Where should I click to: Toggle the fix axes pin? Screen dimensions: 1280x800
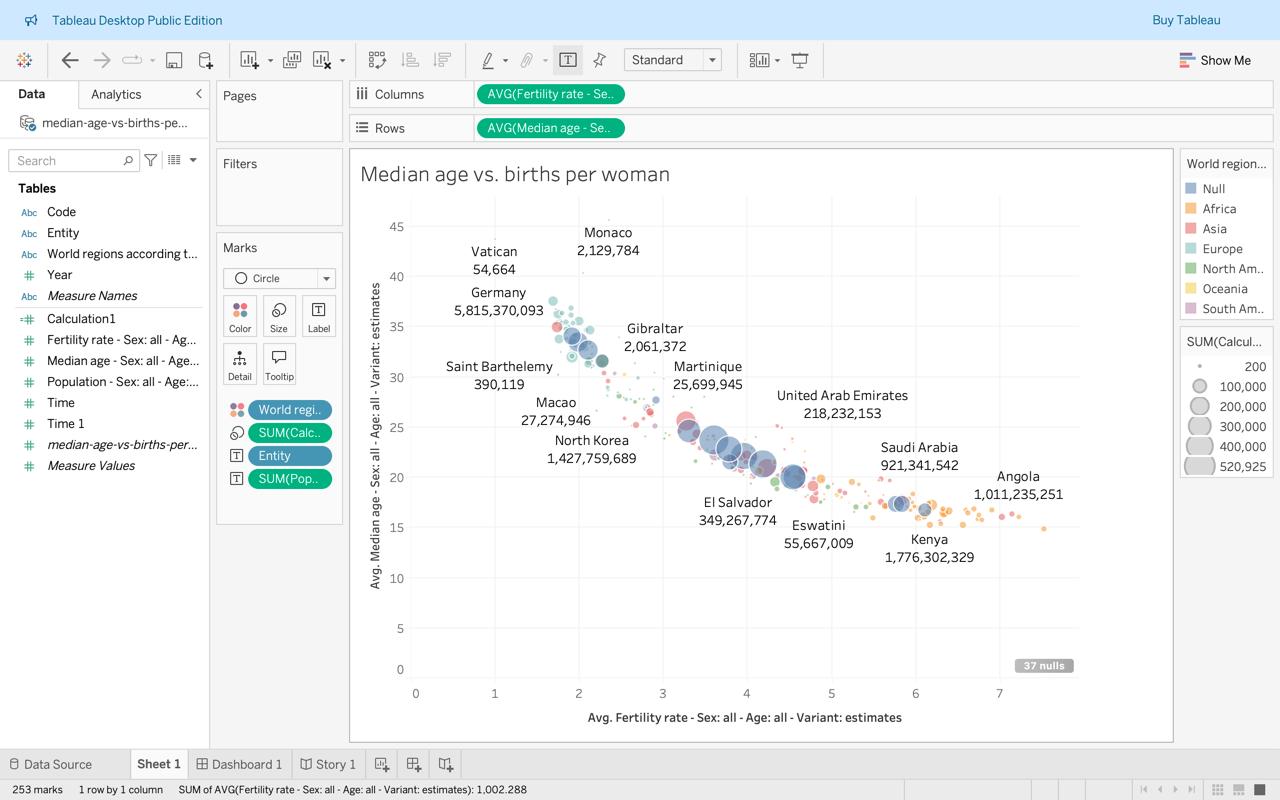599,60
